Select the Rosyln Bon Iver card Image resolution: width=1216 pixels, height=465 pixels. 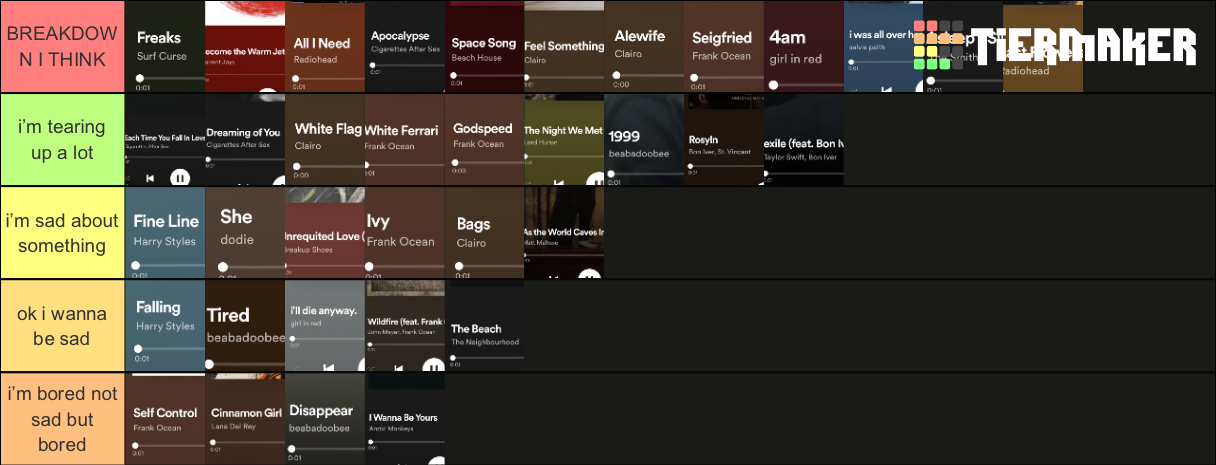[725, 139]
